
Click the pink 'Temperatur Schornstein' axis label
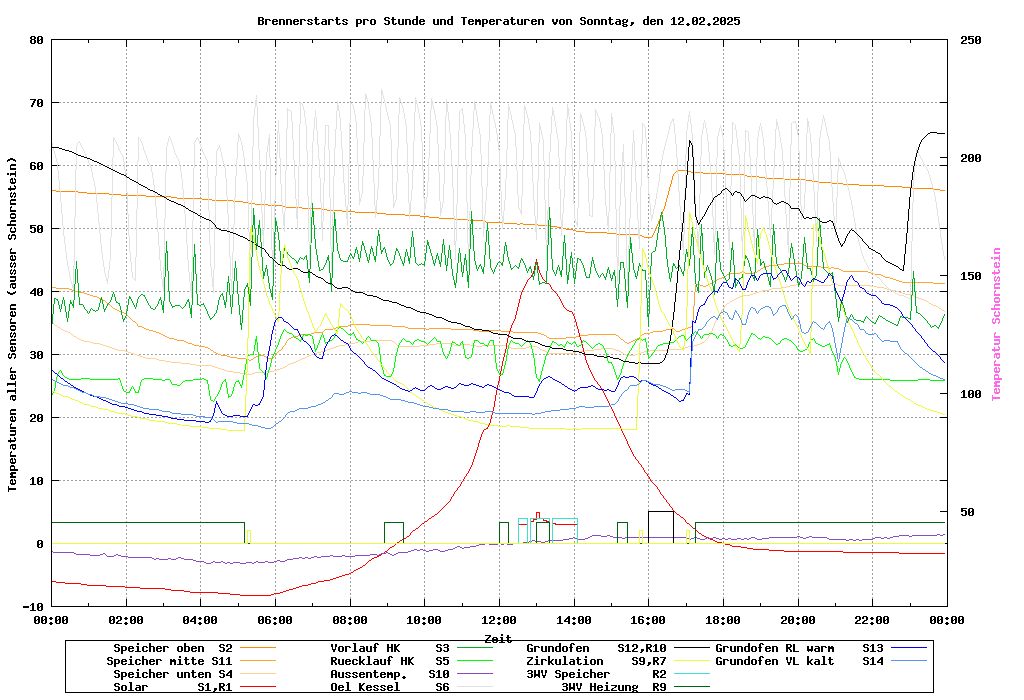point(996,324)
